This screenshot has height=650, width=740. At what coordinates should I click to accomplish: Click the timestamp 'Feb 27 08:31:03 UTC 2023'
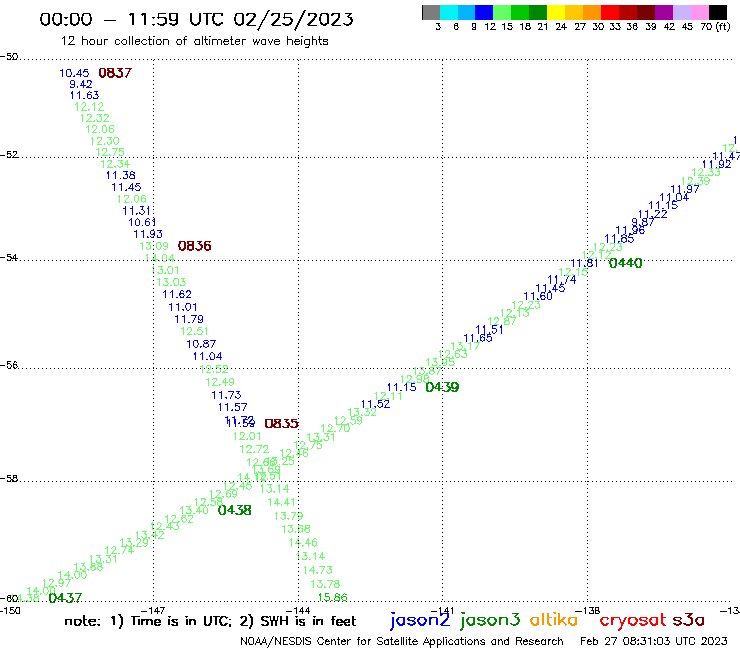point(654,641)
